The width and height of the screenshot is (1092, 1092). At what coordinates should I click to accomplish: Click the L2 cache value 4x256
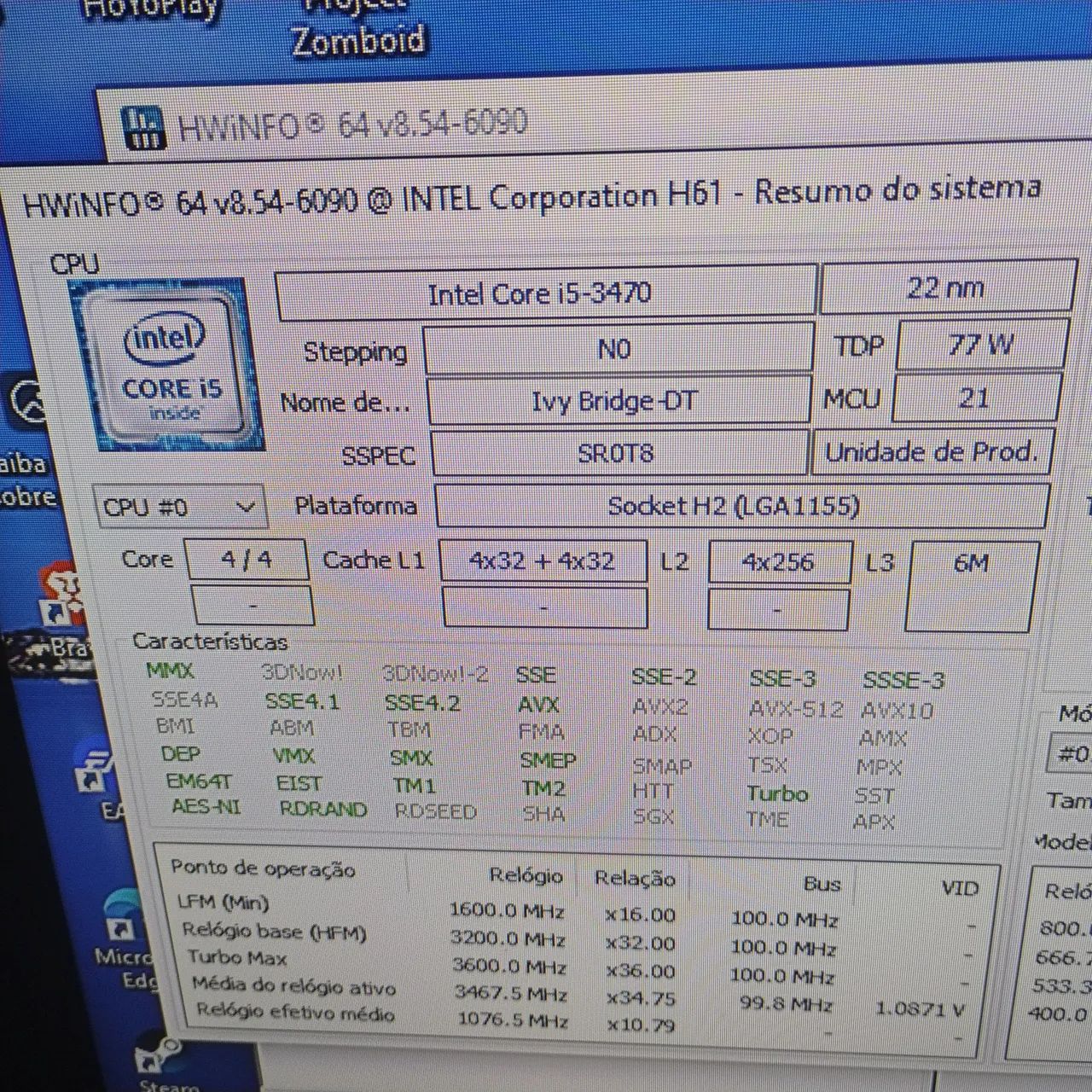click(779, 562)
